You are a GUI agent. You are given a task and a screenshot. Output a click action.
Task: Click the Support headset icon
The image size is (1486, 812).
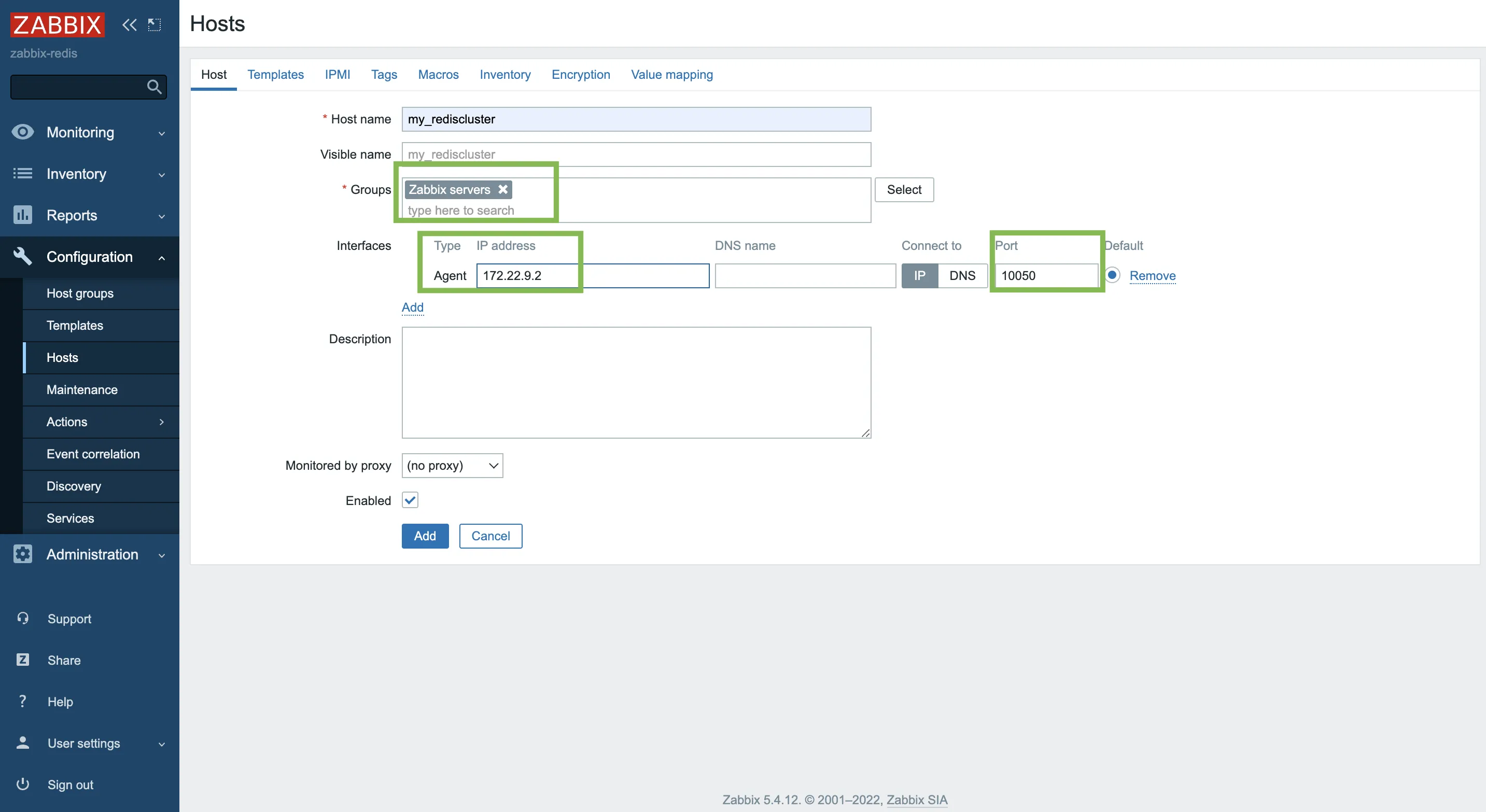point(22,618)
